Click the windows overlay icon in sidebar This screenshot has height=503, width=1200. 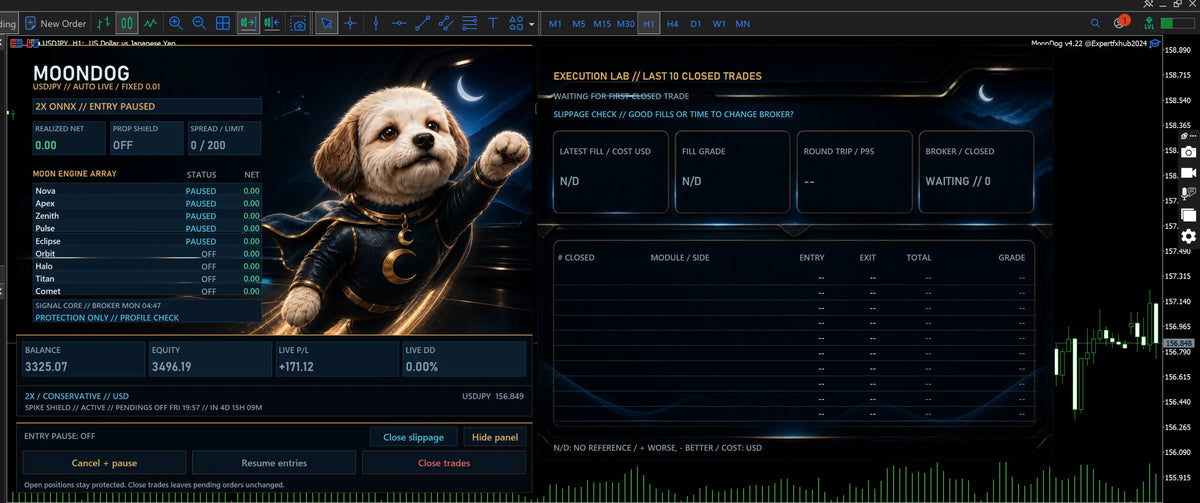click(1188, 215)
